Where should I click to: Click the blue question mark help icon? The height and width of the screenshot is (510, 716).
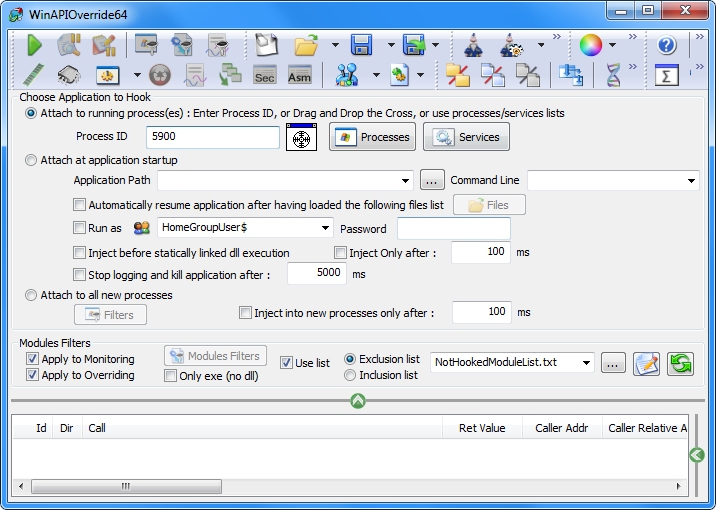pyautogui.click(x=667, y=45)
